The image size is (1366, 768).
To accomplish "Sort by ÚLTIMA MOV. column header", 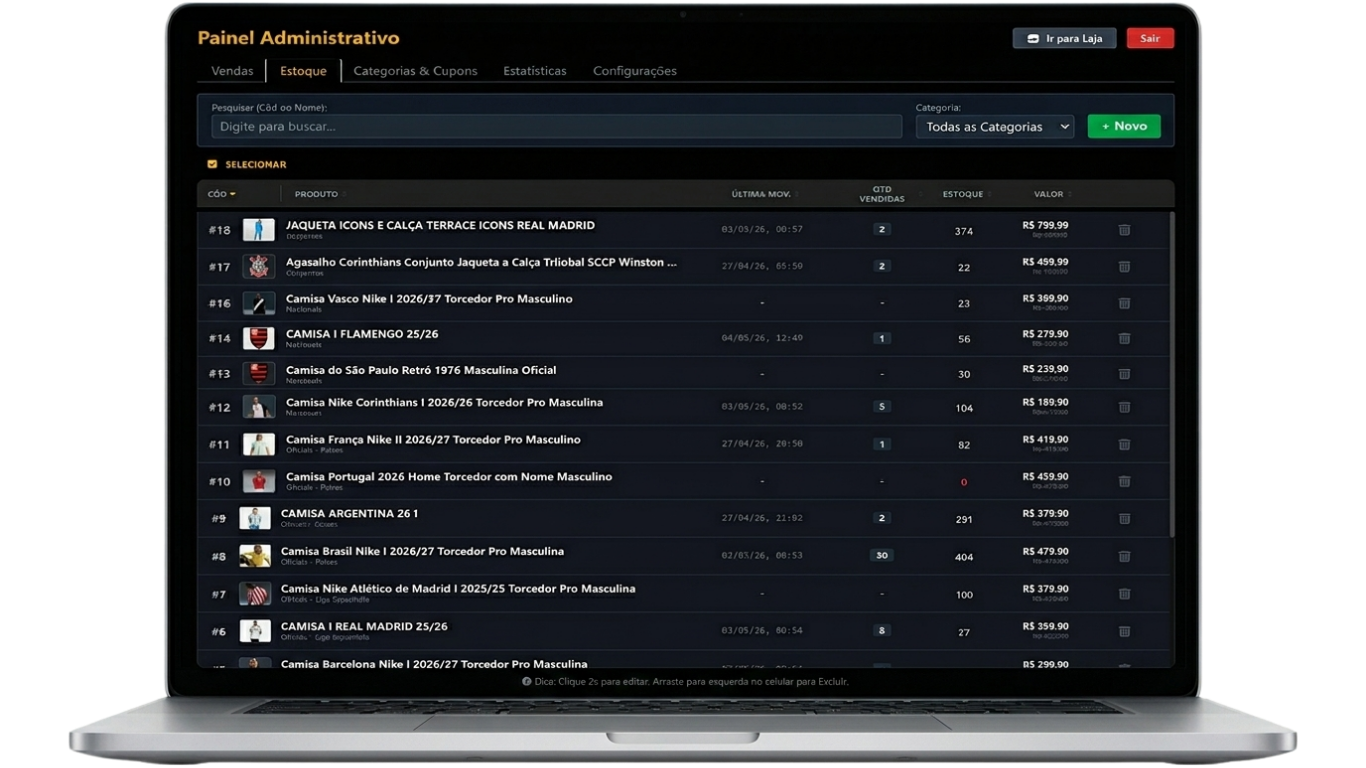I will [x=761, y=194].
